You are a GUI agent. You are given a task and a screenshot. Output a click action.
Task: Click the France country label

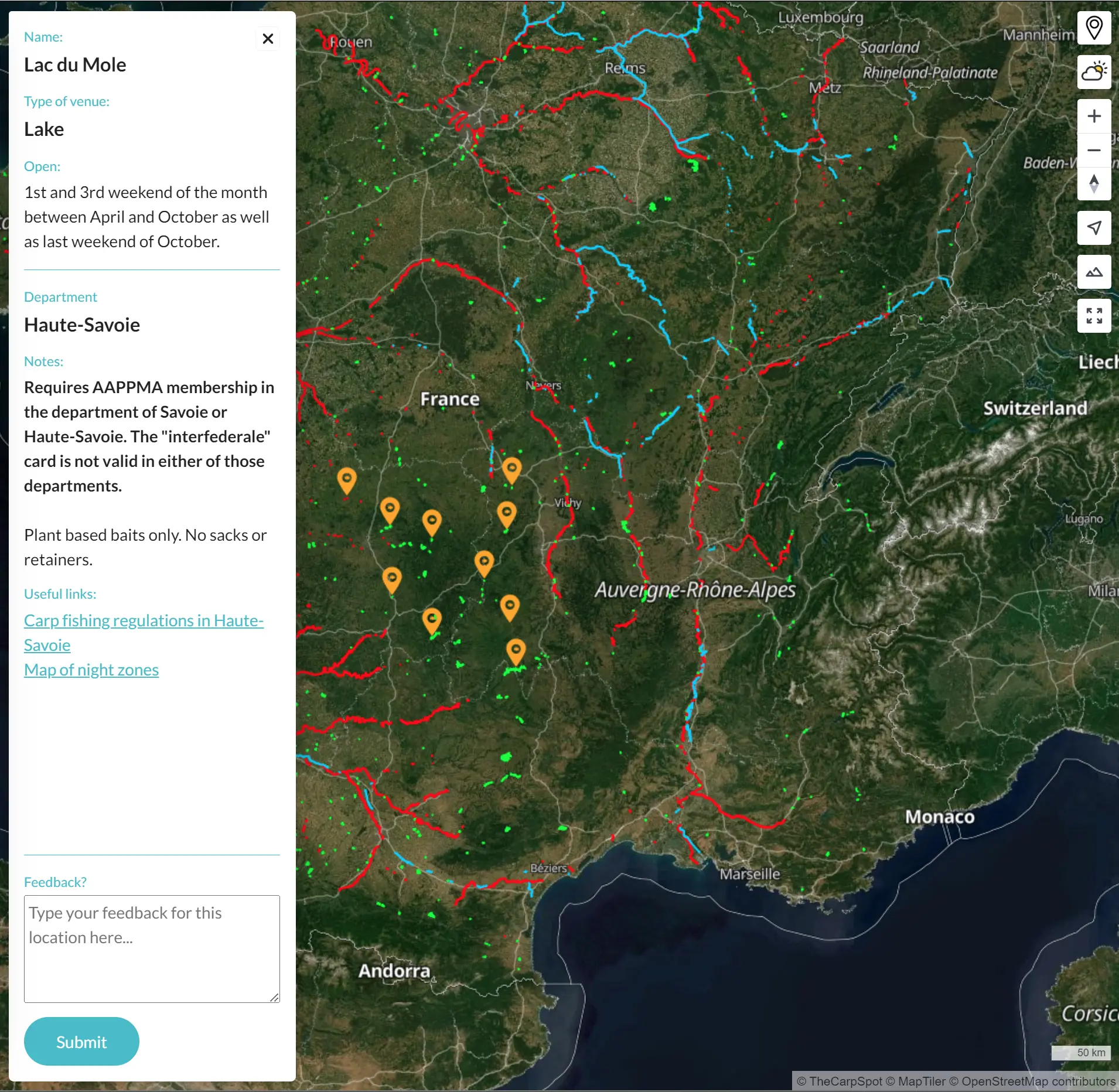pyautogui.click(x=450, y=399)
